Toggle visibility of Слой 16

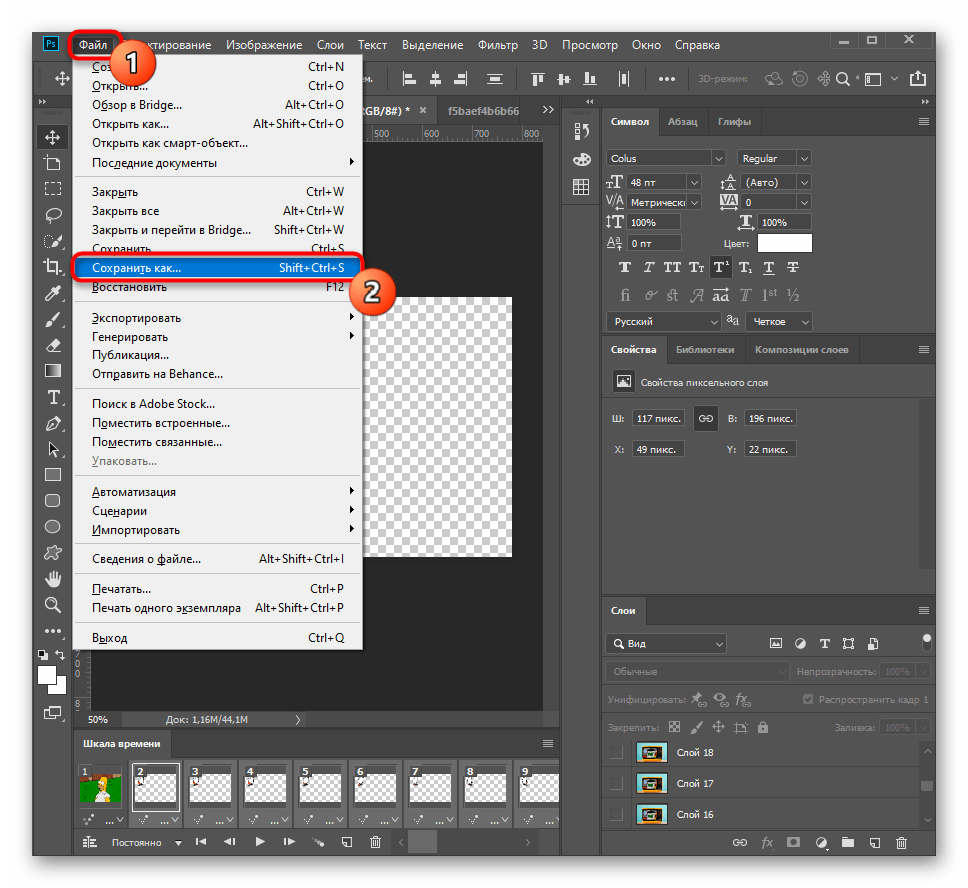pyautogui.click(x=616, y=814)
